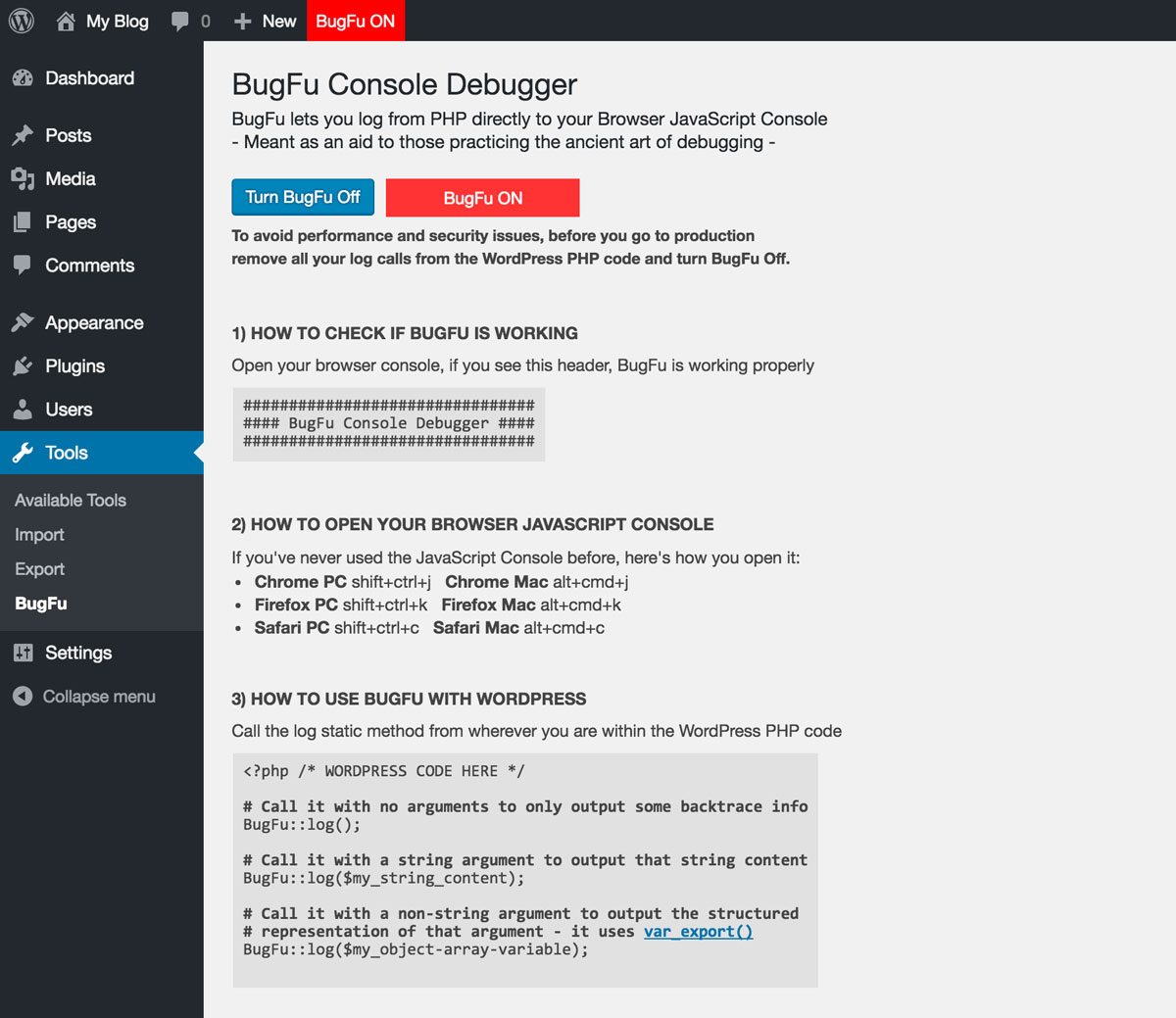Screen dimensions: 1176x1018
Task: Click the 'Safari PC' shortcut text
Action: pyautogui.click(x=337, y=628)
